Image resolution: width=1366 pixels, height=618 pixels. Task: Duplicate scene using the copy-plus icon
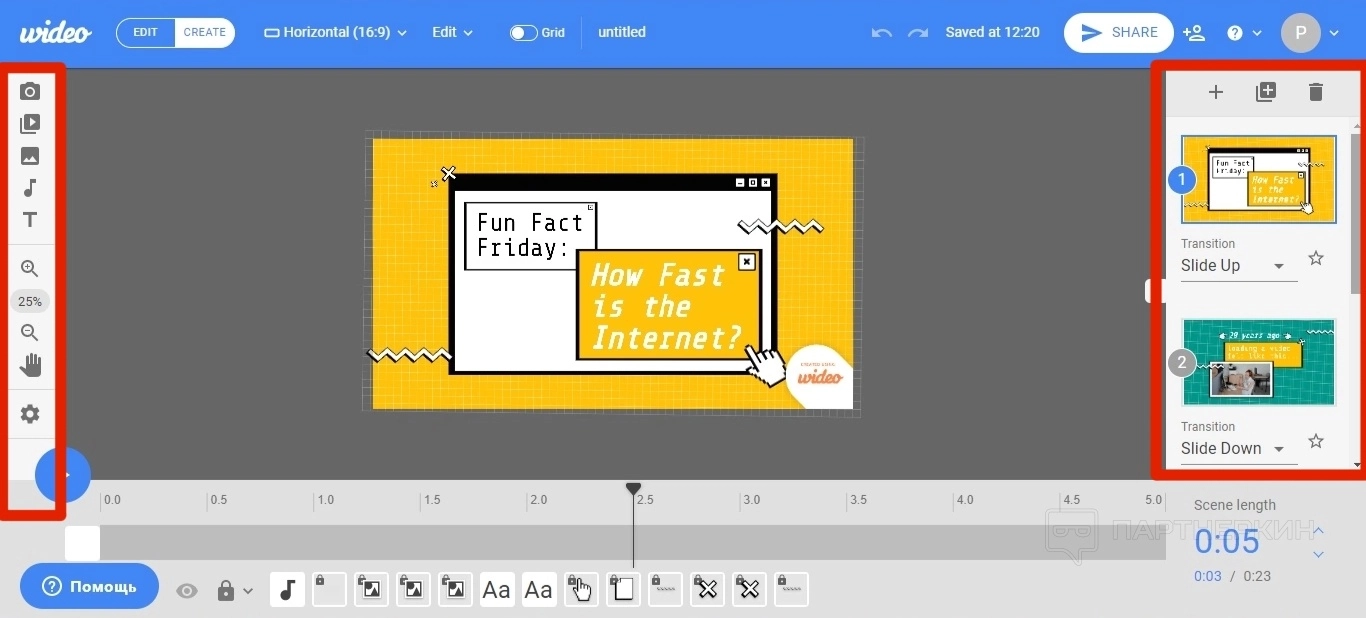[1266, 92]
